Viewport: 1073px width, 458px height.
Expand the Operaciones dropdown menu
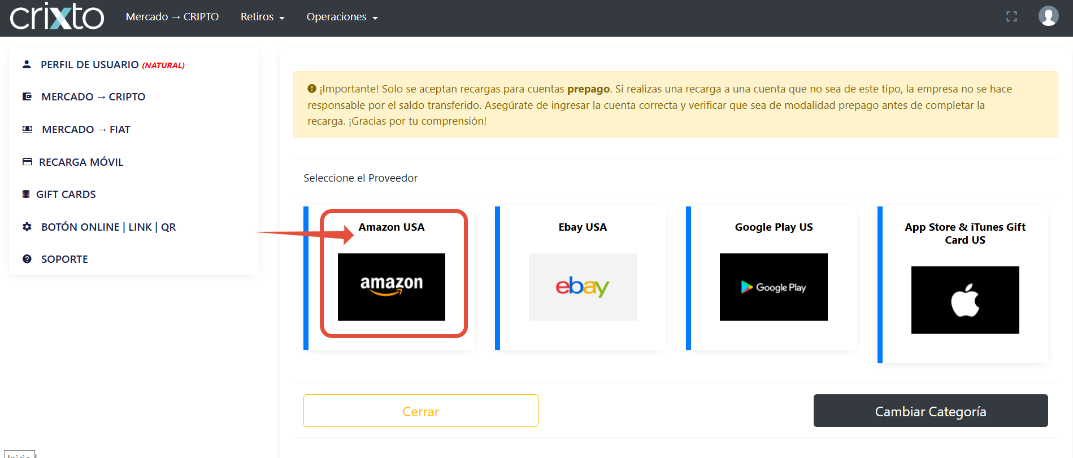(x=342, y=17)
